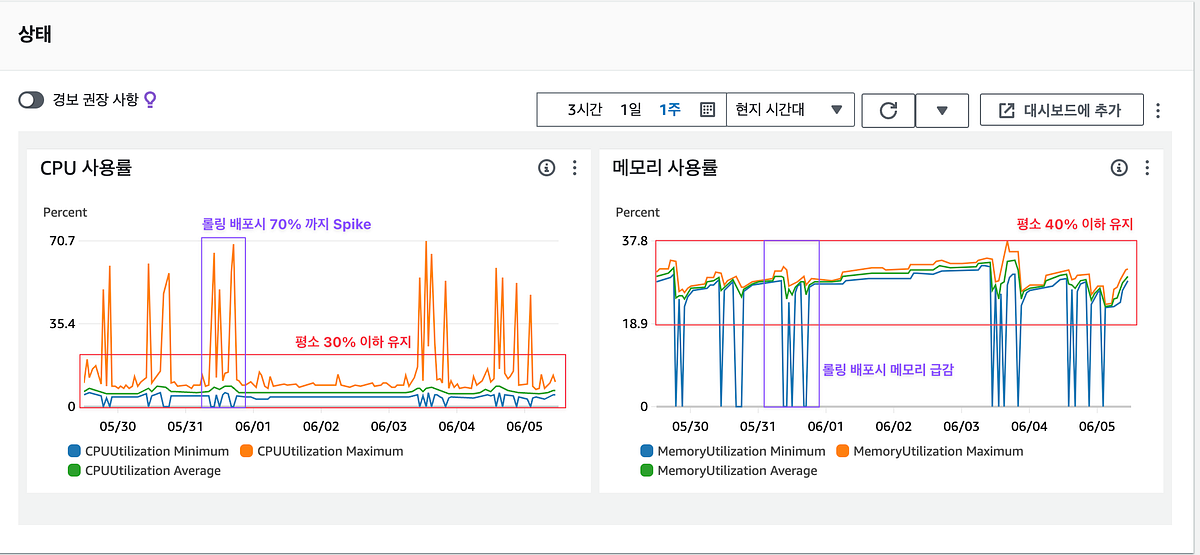Click the orange CPUUtilization Maximum color swatch
1200x555 pixels.
pyautogui.click(x=246, y=451)
